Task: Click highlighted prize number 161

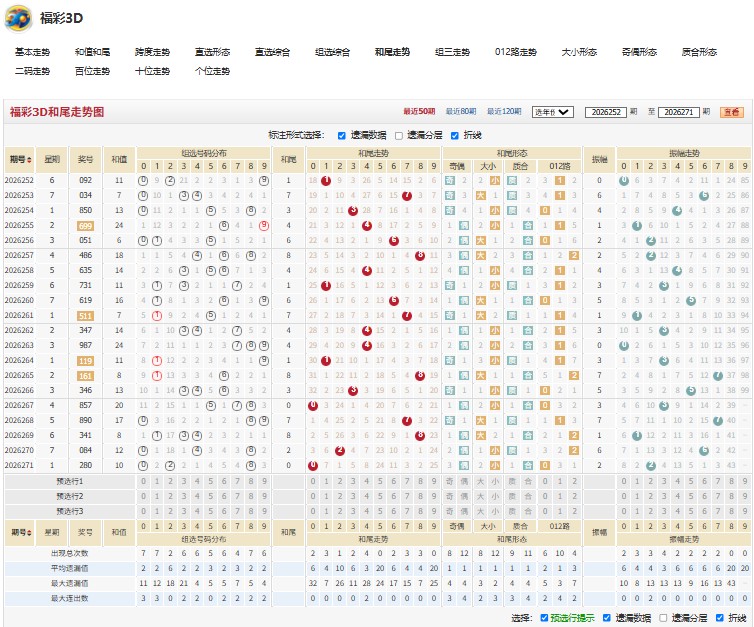Action: tap(86, 376)
